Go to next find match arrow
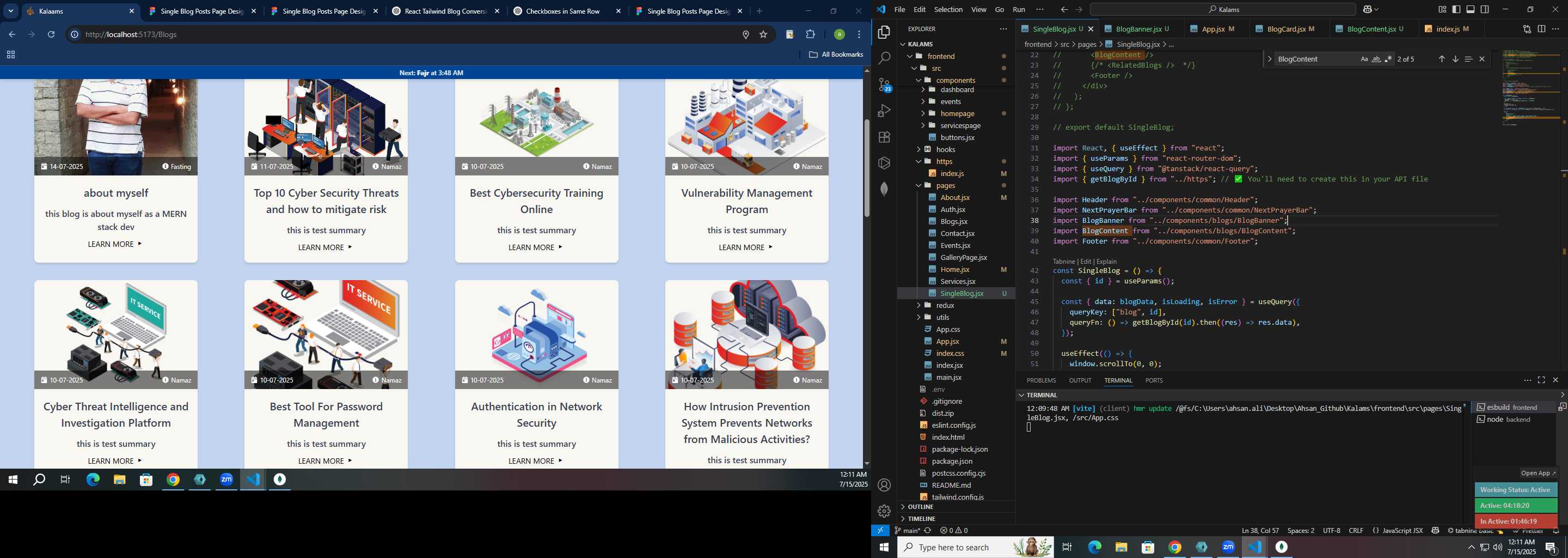Image resolution: width=1568 pixels, height=558 pixels. click(x=1455, y=59)
